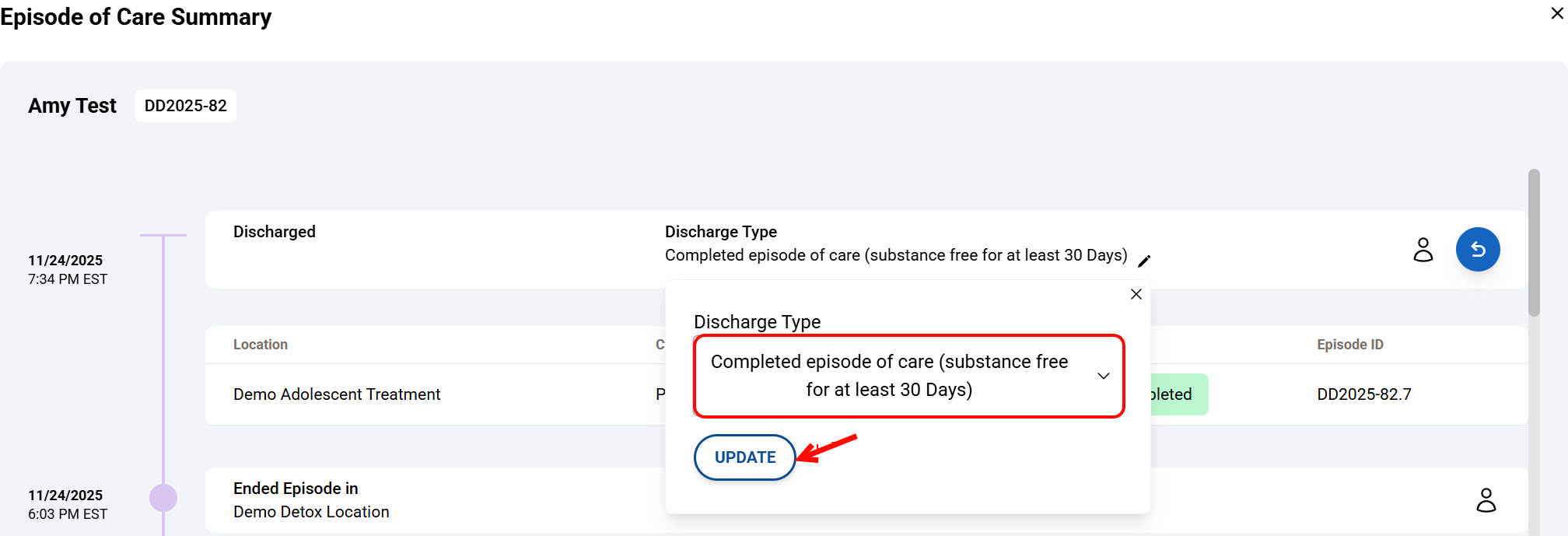
Task: Close the Episode of Care Summary dialog
Action: [x=1557, y=14]
